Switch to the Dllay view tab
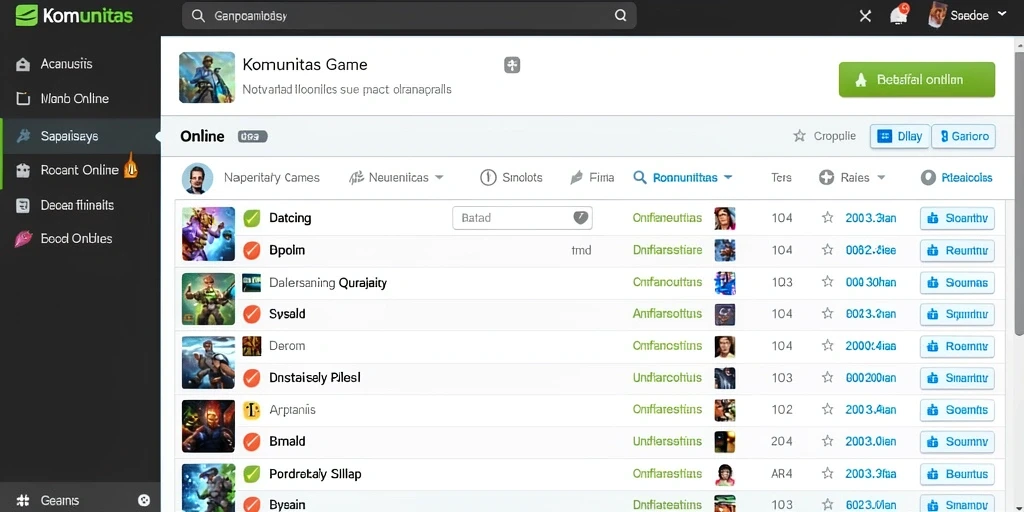The height and width of the screenshot is (512, 1024). (x=900, y=136)
